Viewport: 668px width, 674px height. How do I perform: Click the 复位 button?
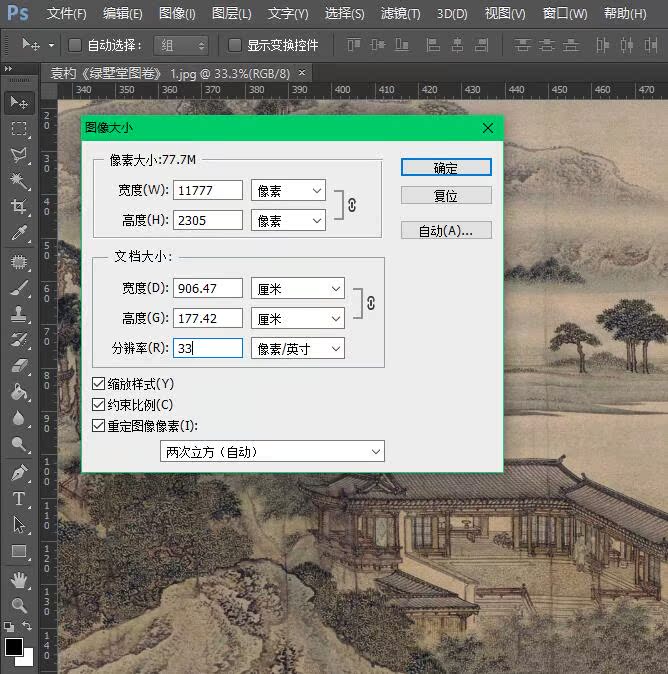click(446, 196)
